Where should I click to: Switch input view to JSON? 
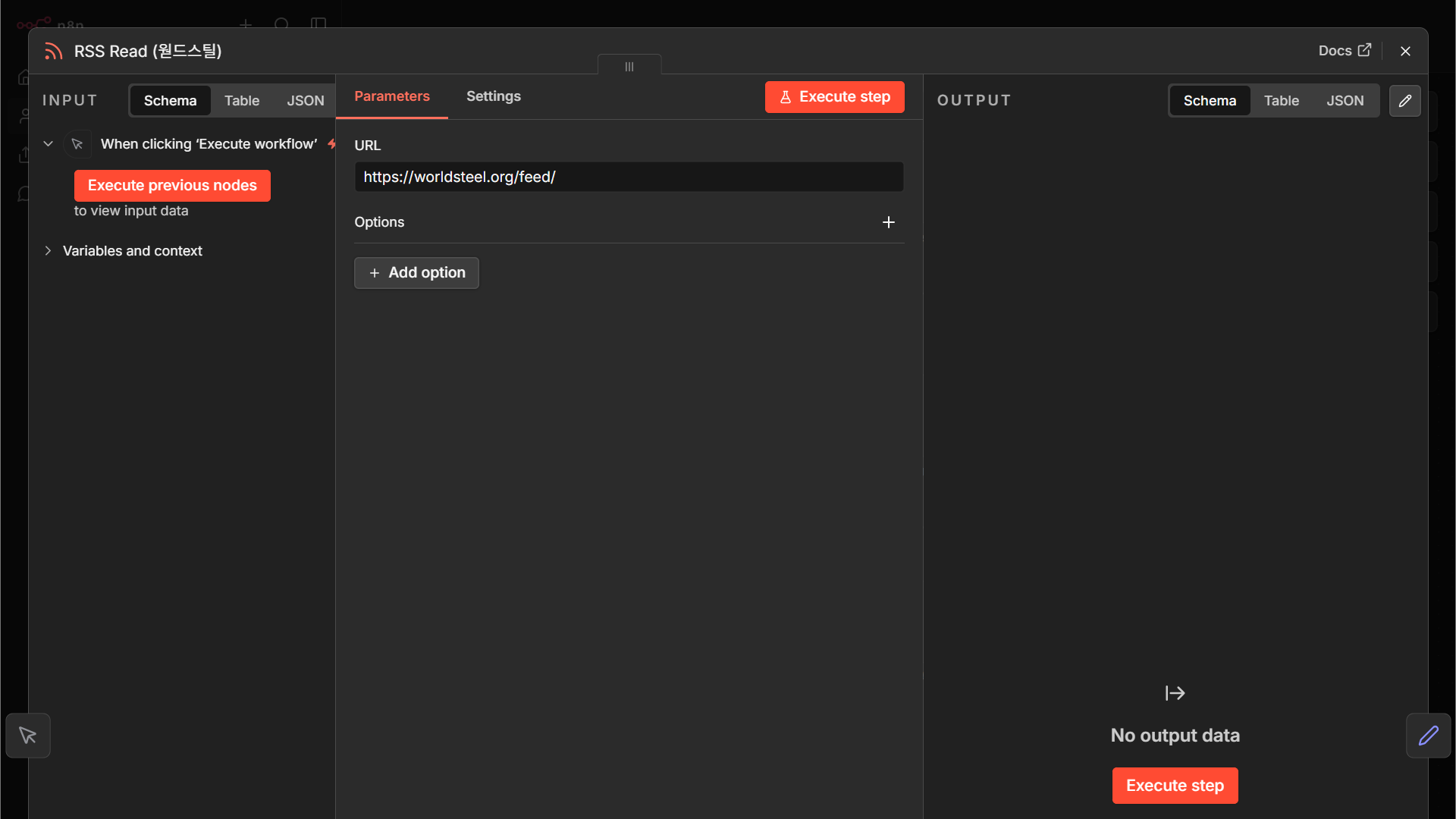(x=305, y=100)
